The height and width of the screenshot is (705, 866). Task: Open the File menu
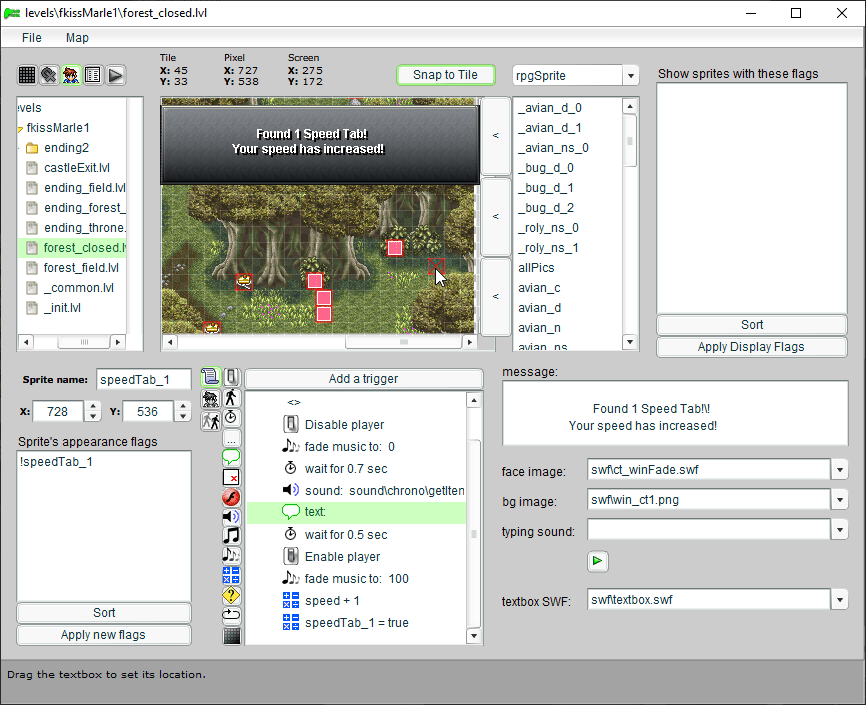tap(32, 37)
